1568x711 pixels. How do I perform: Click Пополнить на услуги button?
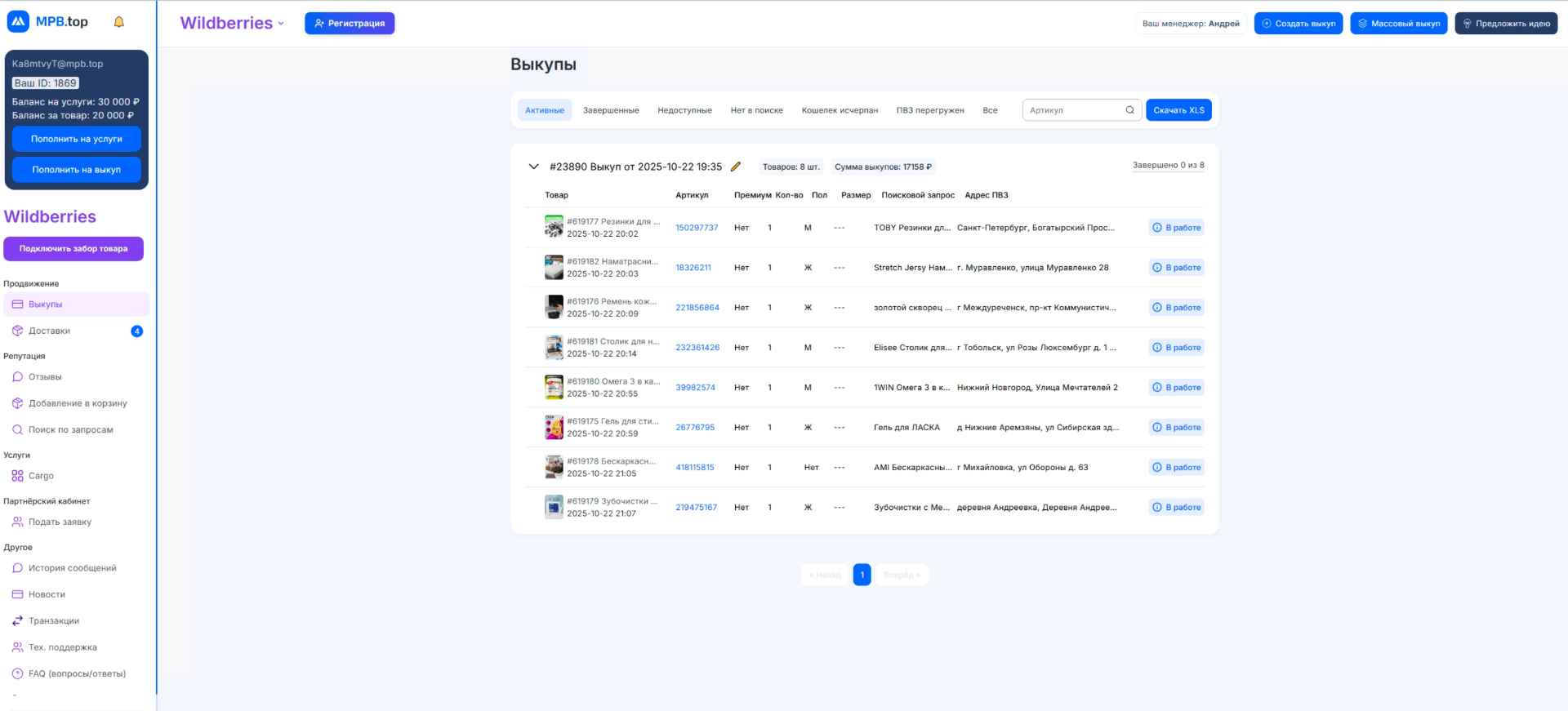77,139
